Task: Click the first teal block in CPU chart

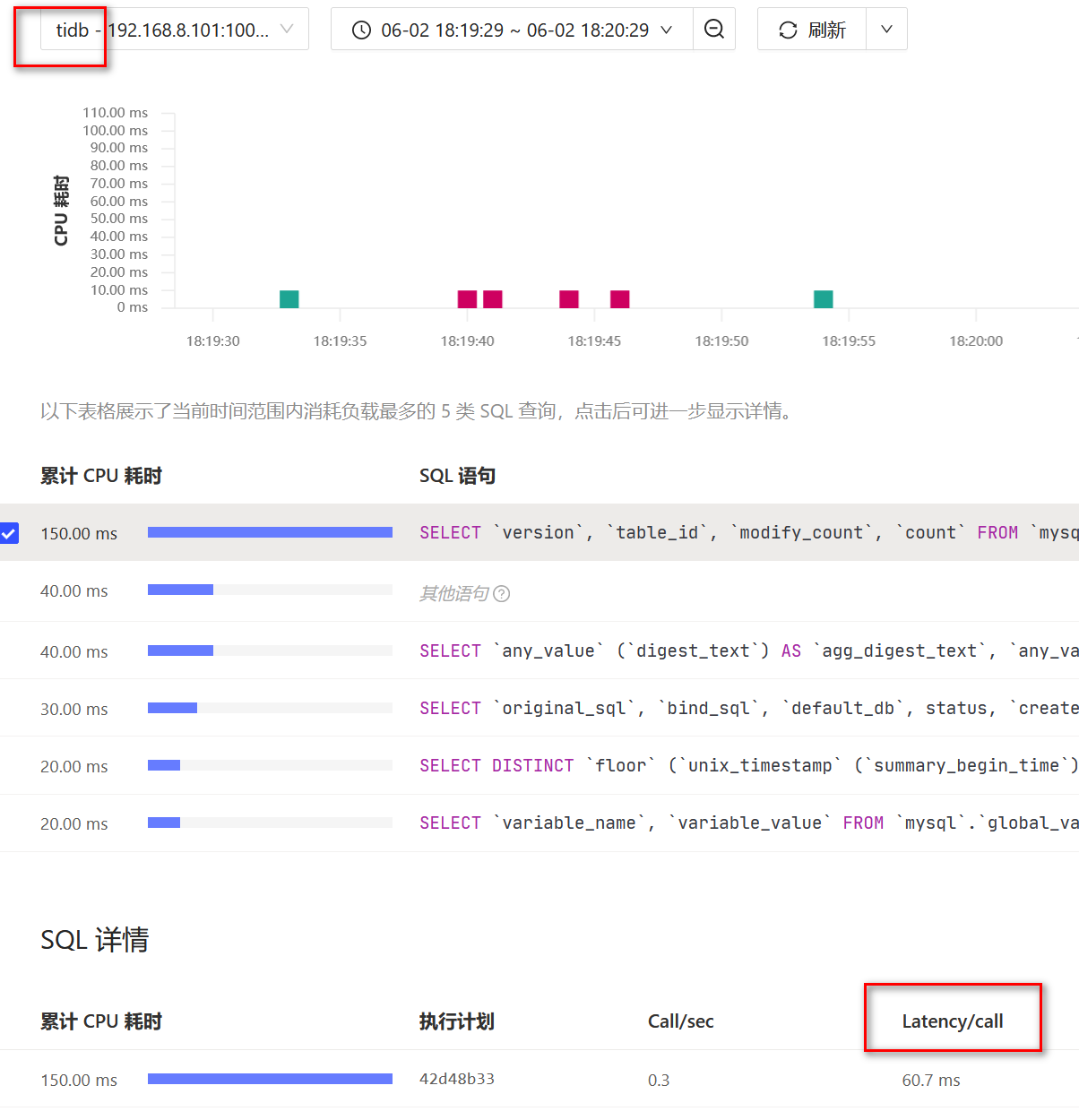Action: (x=289, y=299)
